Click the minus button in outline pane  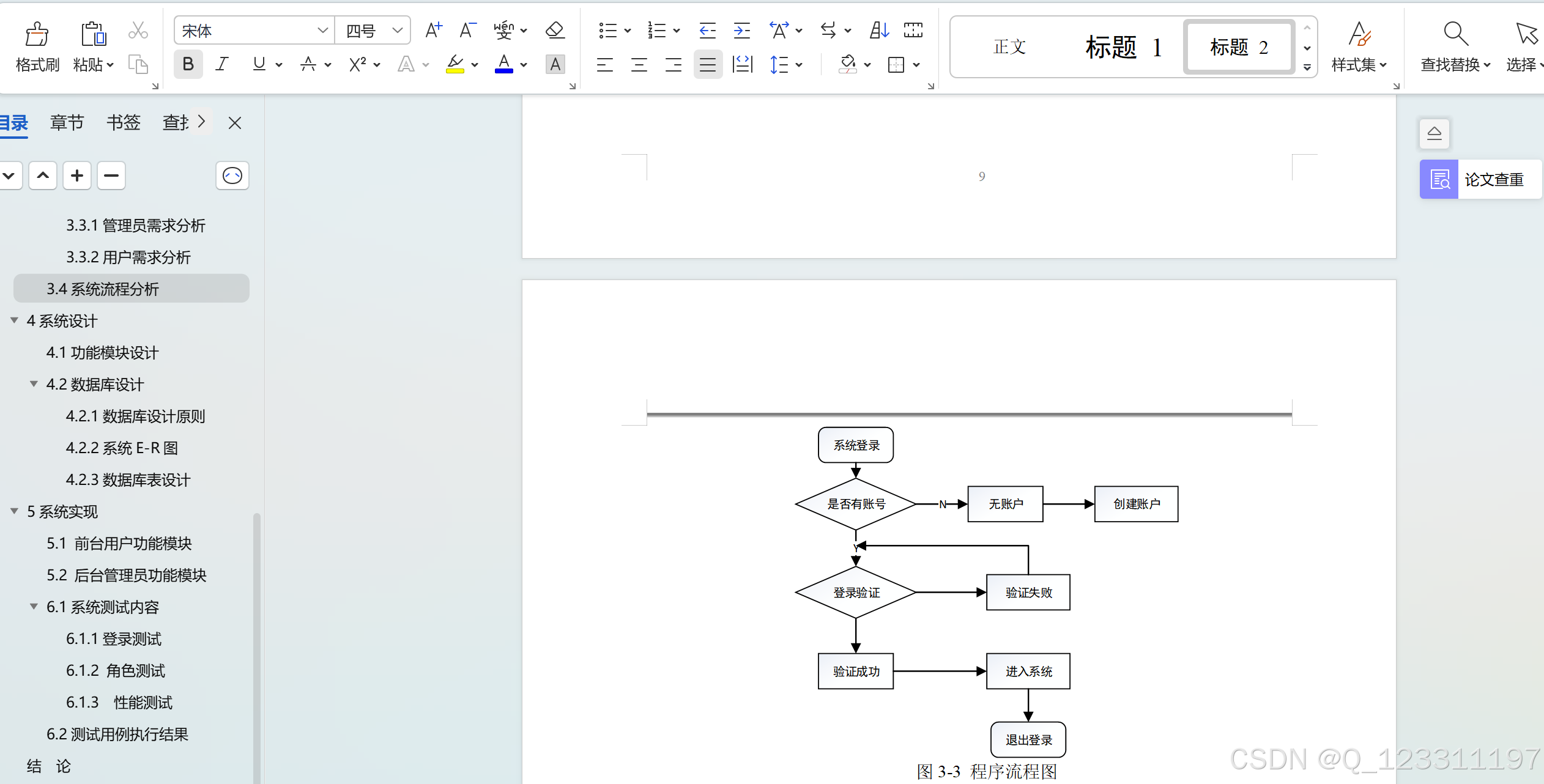tap(111, 176)
